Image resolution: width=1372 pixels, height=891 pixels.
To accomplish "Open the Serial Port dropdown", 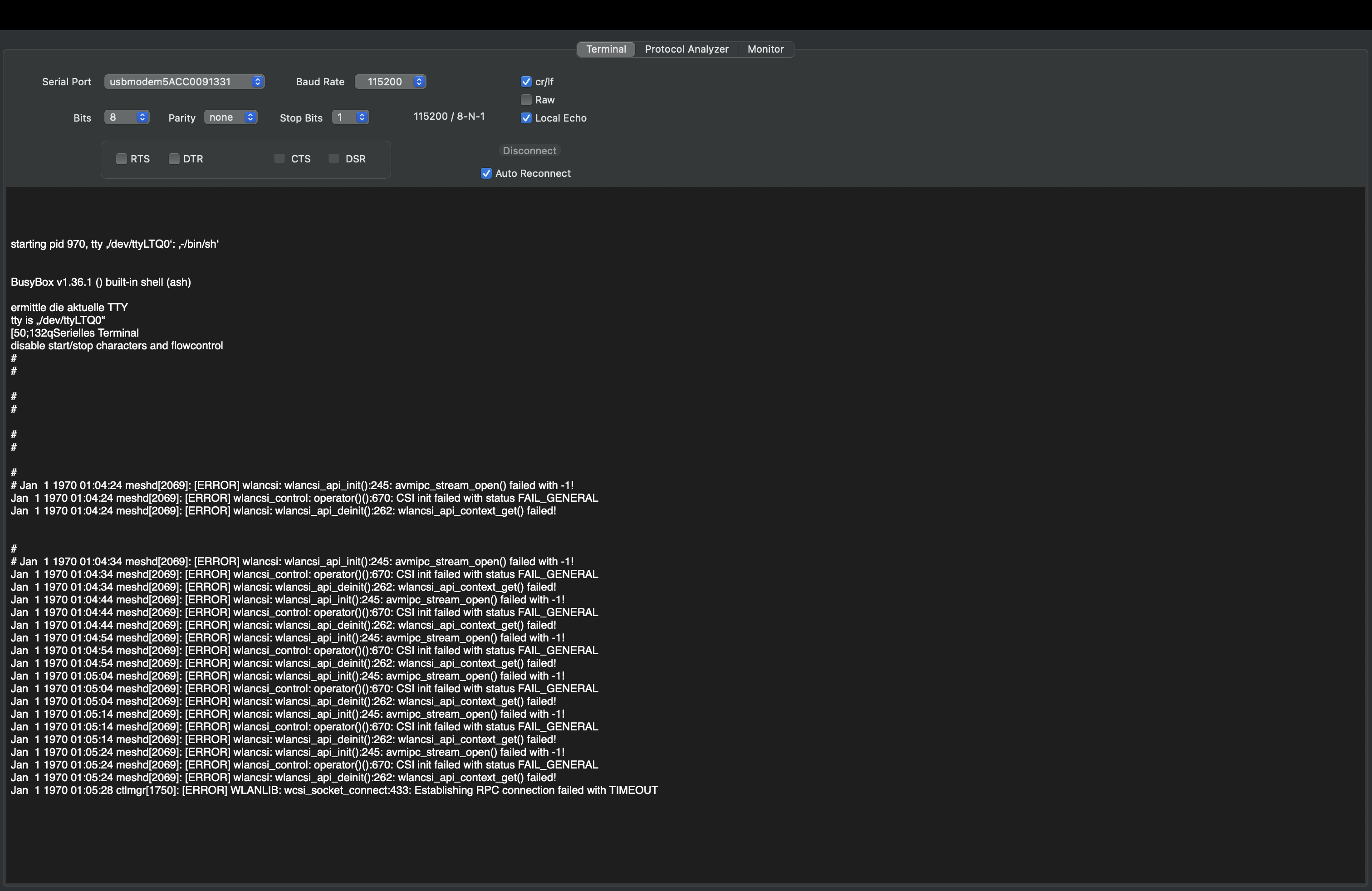I will coord(185,82).
